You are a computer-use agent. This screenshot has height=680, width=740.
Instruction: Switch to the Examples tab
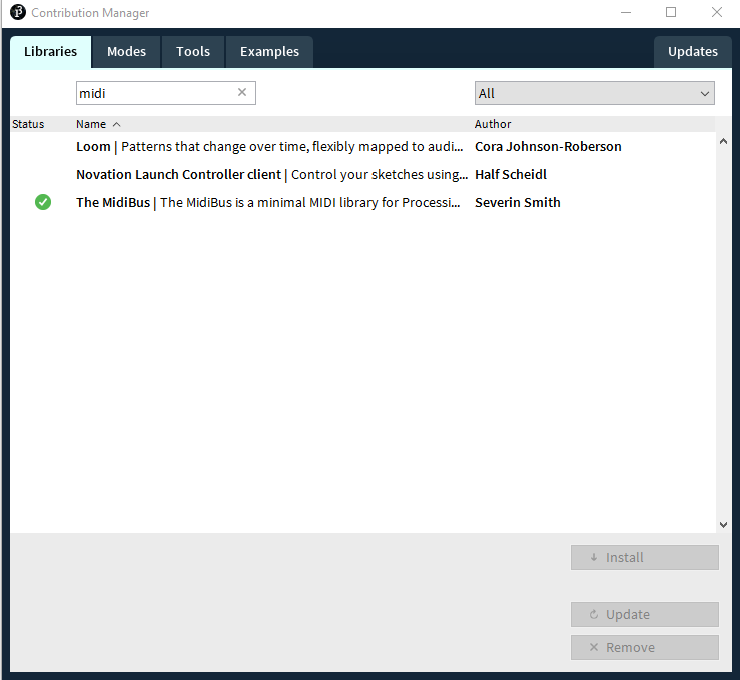click(x=269, y=52)
